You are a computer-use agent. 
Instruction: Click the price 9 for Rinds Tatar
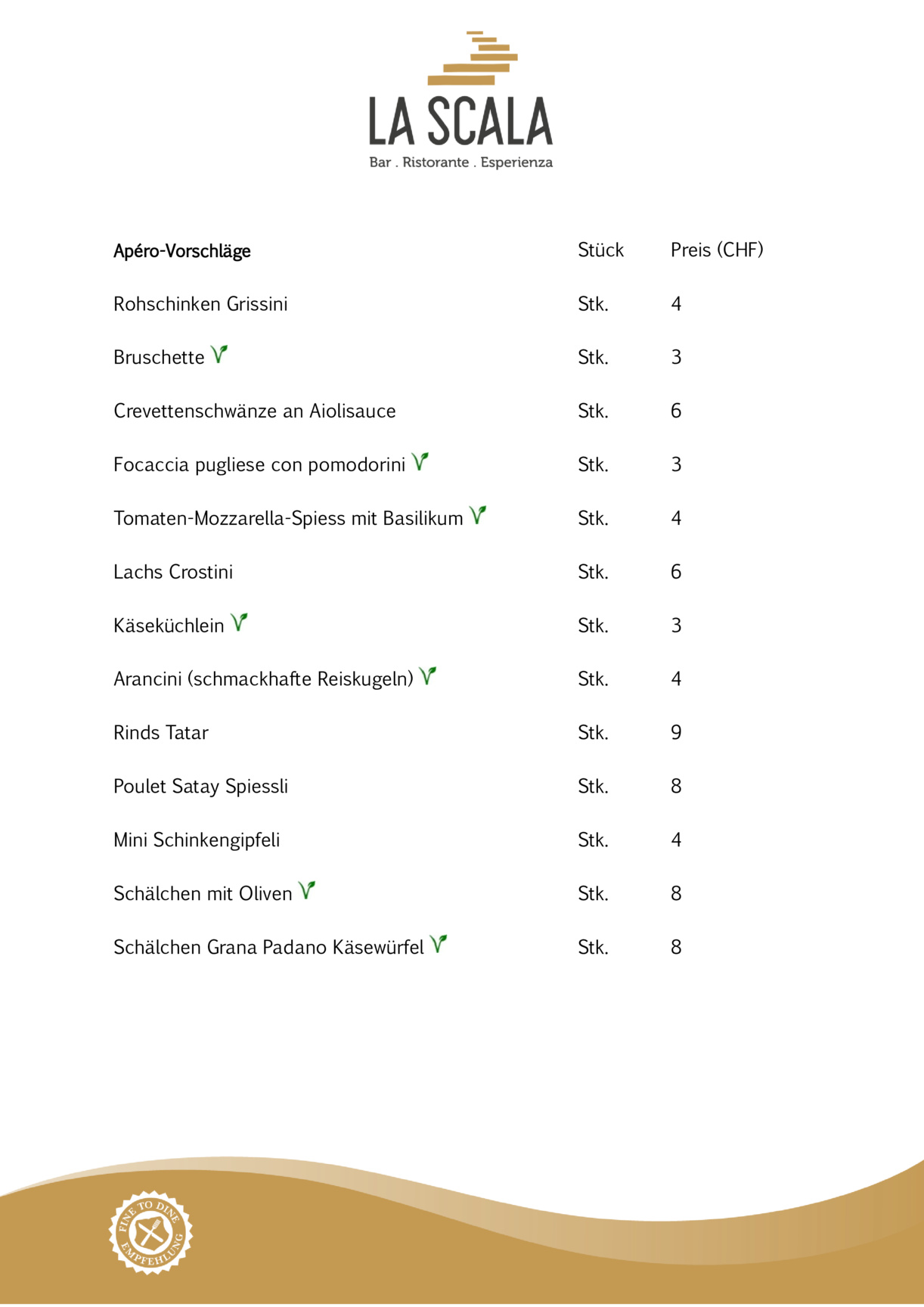(x=676, y=733)
